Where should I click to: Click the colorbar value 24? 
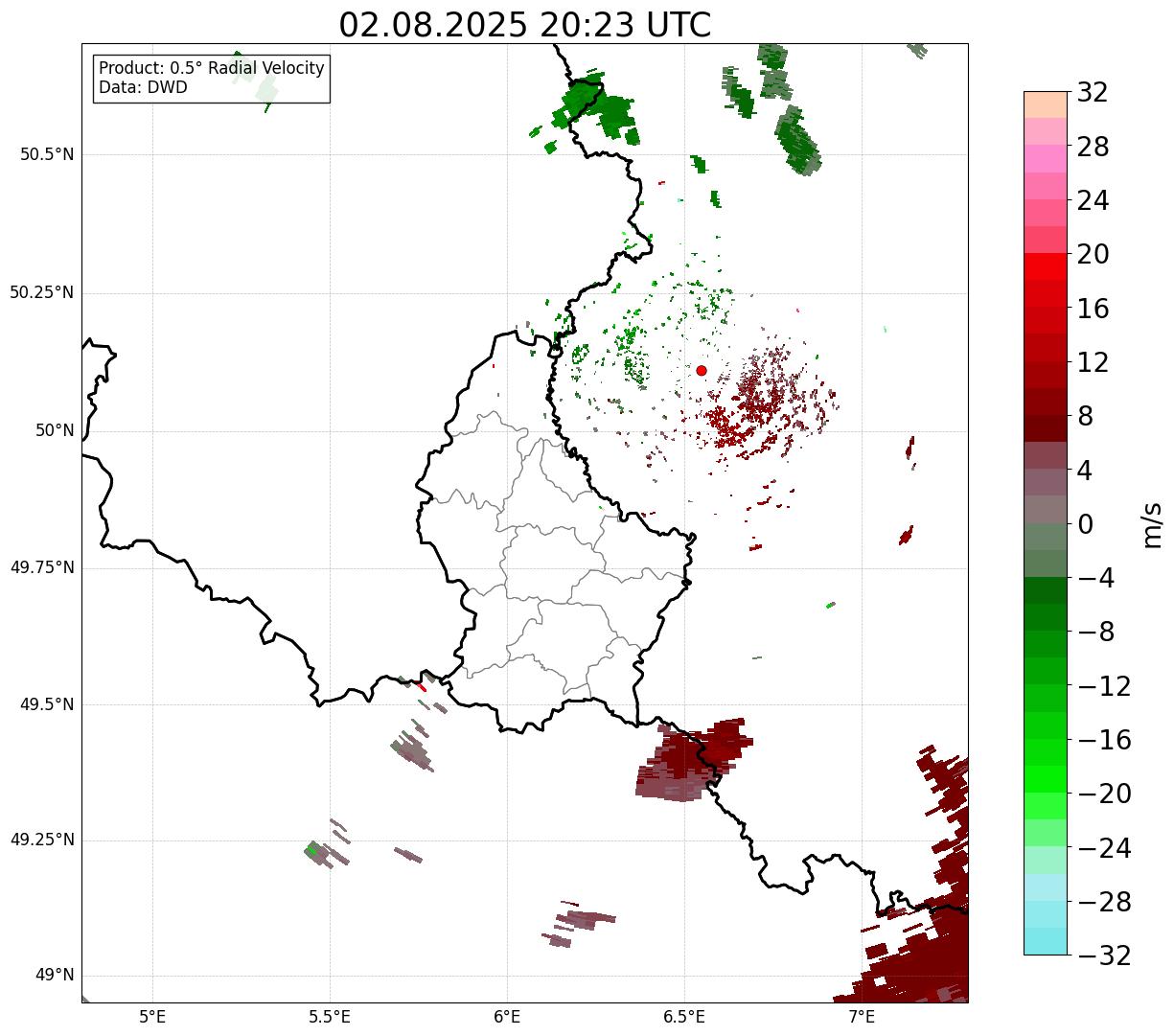point(1093,200)
